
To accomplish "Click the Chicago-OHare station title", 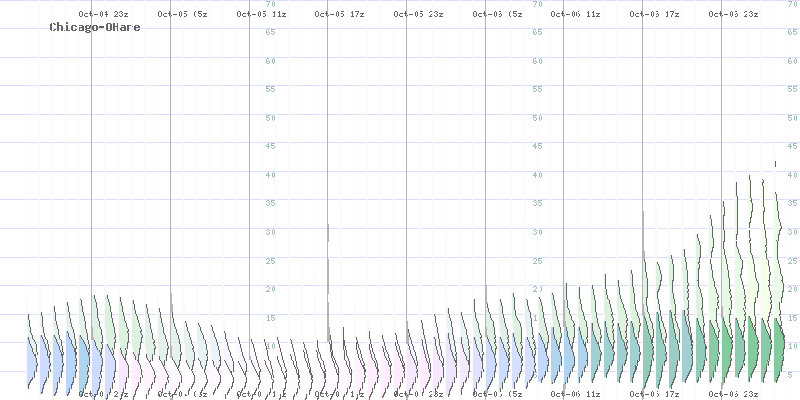I will tap(95, 27).
